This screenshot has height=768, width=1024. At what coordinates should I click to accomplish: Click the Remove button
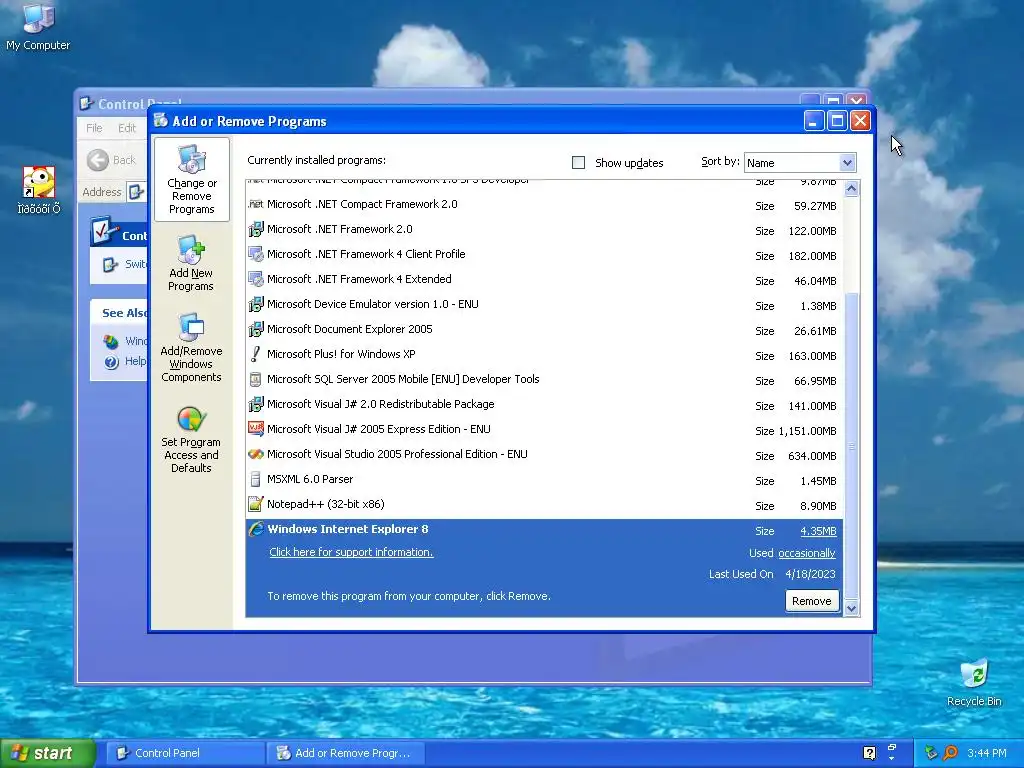coord(811,601)
